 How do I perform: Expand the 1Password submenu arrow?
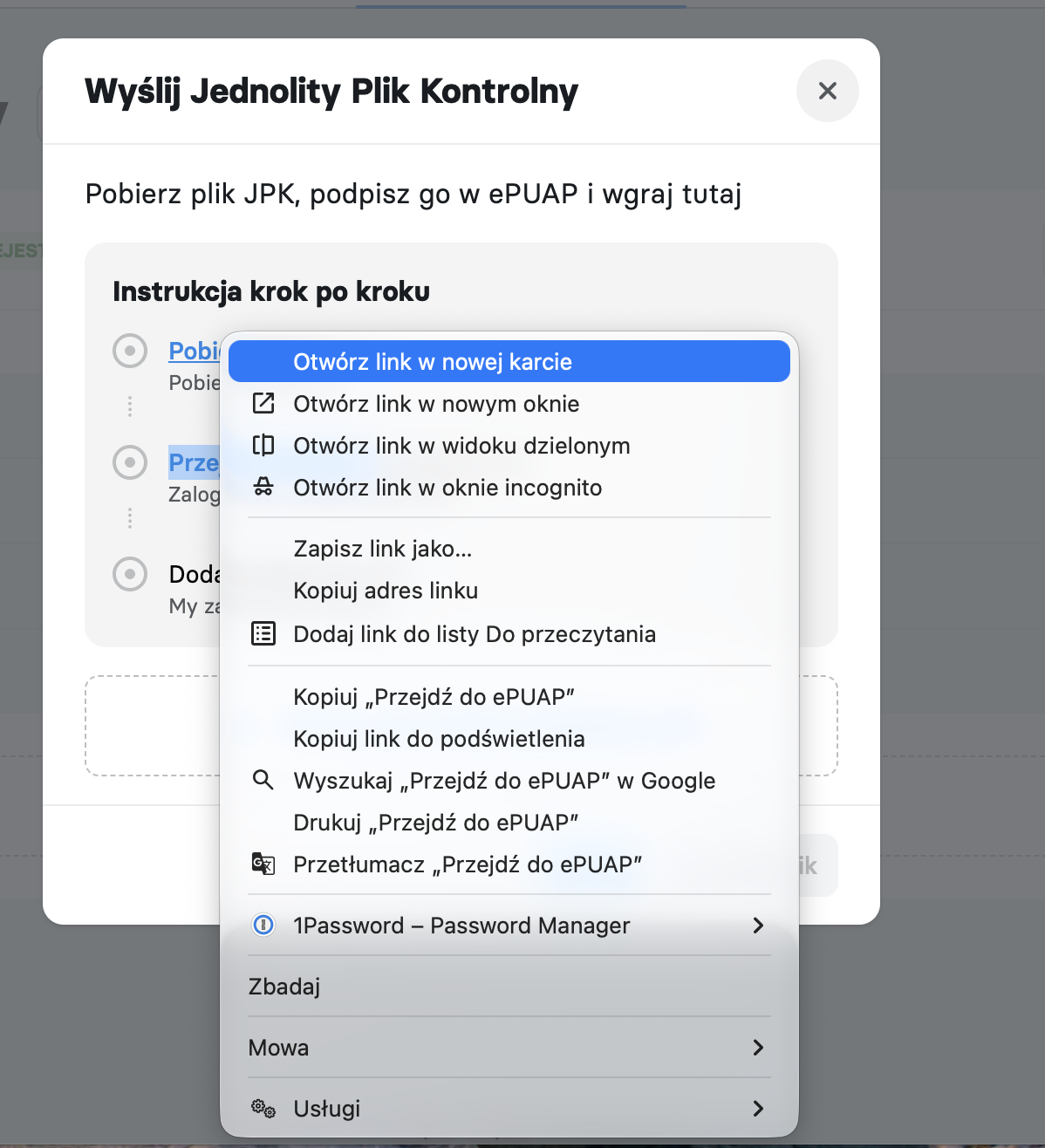[x=758, y=925]
